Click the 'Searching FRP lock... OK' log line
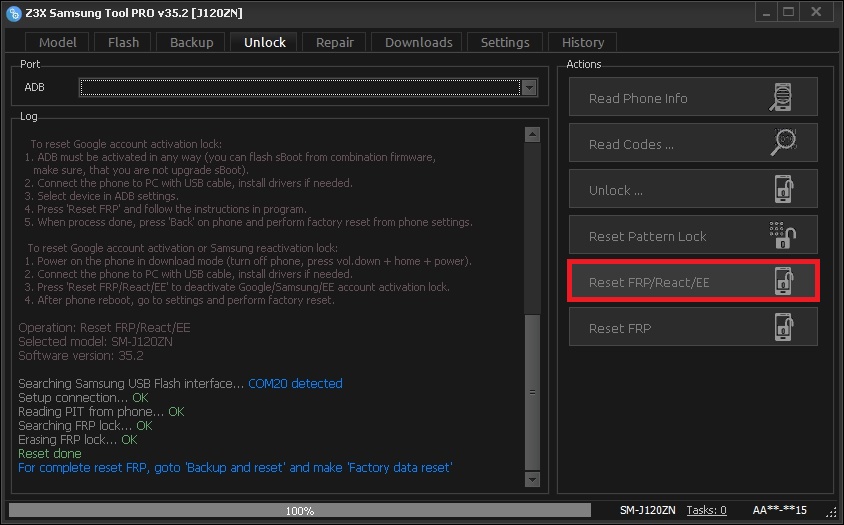 click(x=85, y=425)
